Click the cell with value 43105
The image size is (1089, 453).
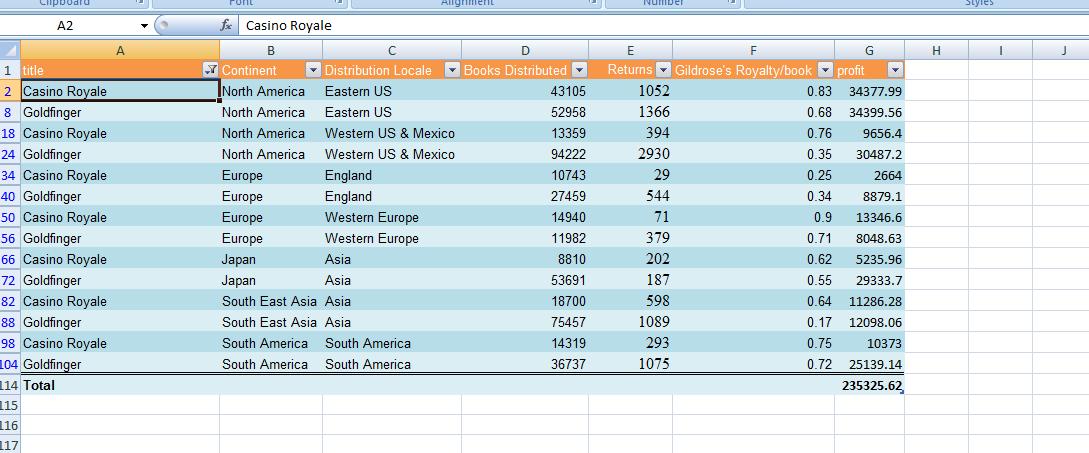[525, 91]
